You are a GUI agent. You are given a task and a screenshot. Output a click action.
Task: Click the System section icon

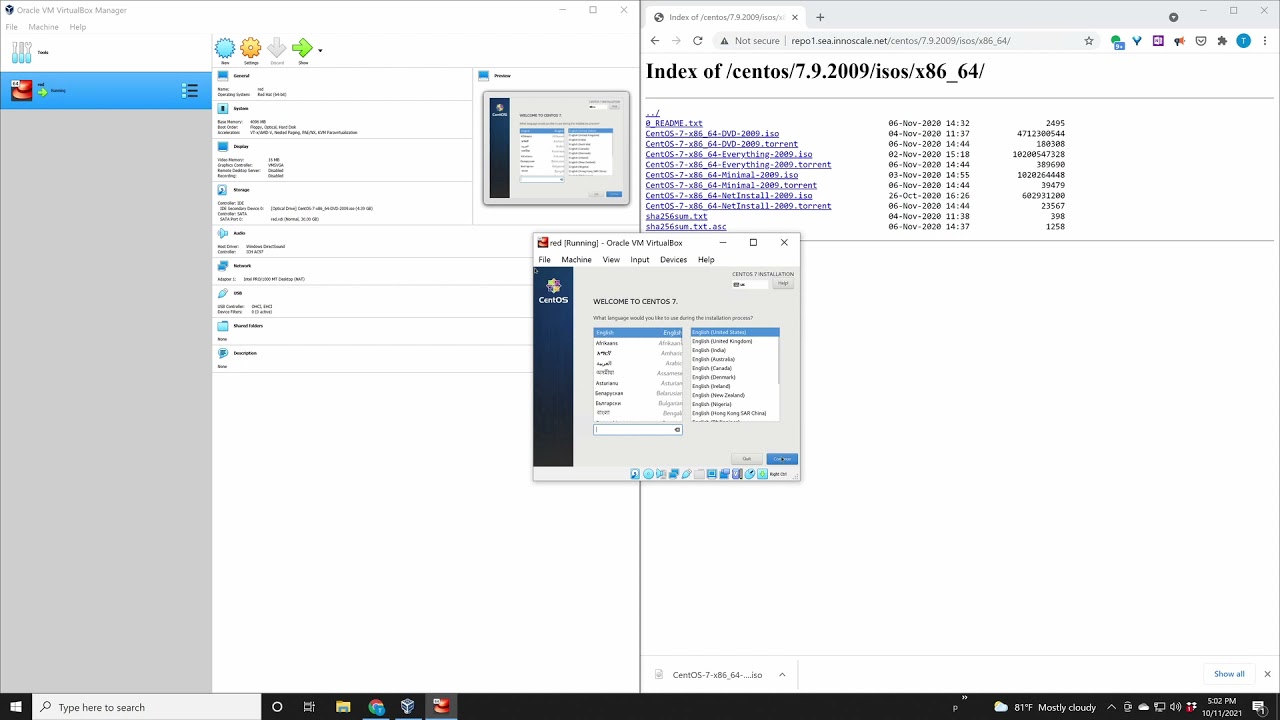click(x=222, y=108)
